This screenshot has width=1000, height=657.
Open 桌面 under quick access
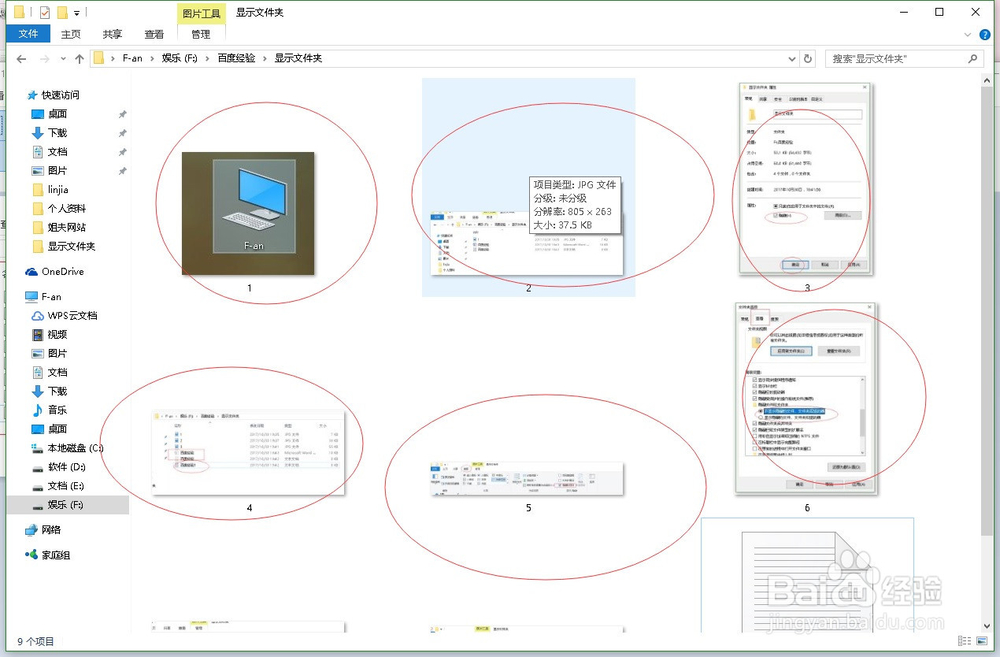57,114
